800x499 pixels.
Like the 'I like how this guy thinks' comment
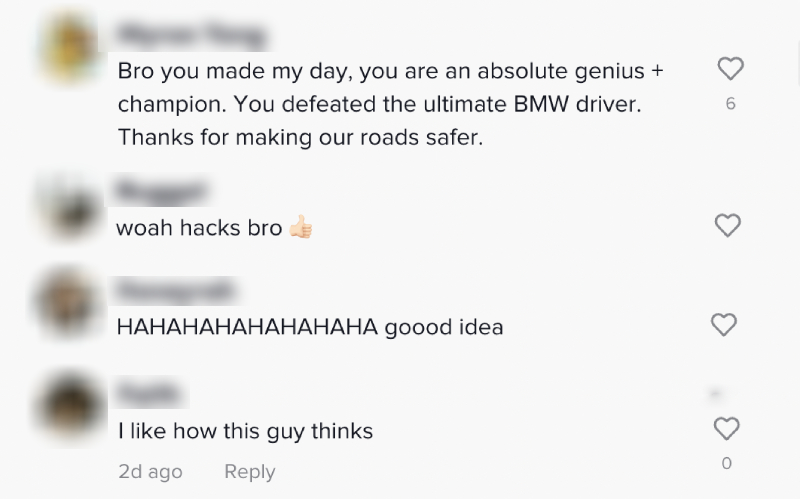coord(727,429)
